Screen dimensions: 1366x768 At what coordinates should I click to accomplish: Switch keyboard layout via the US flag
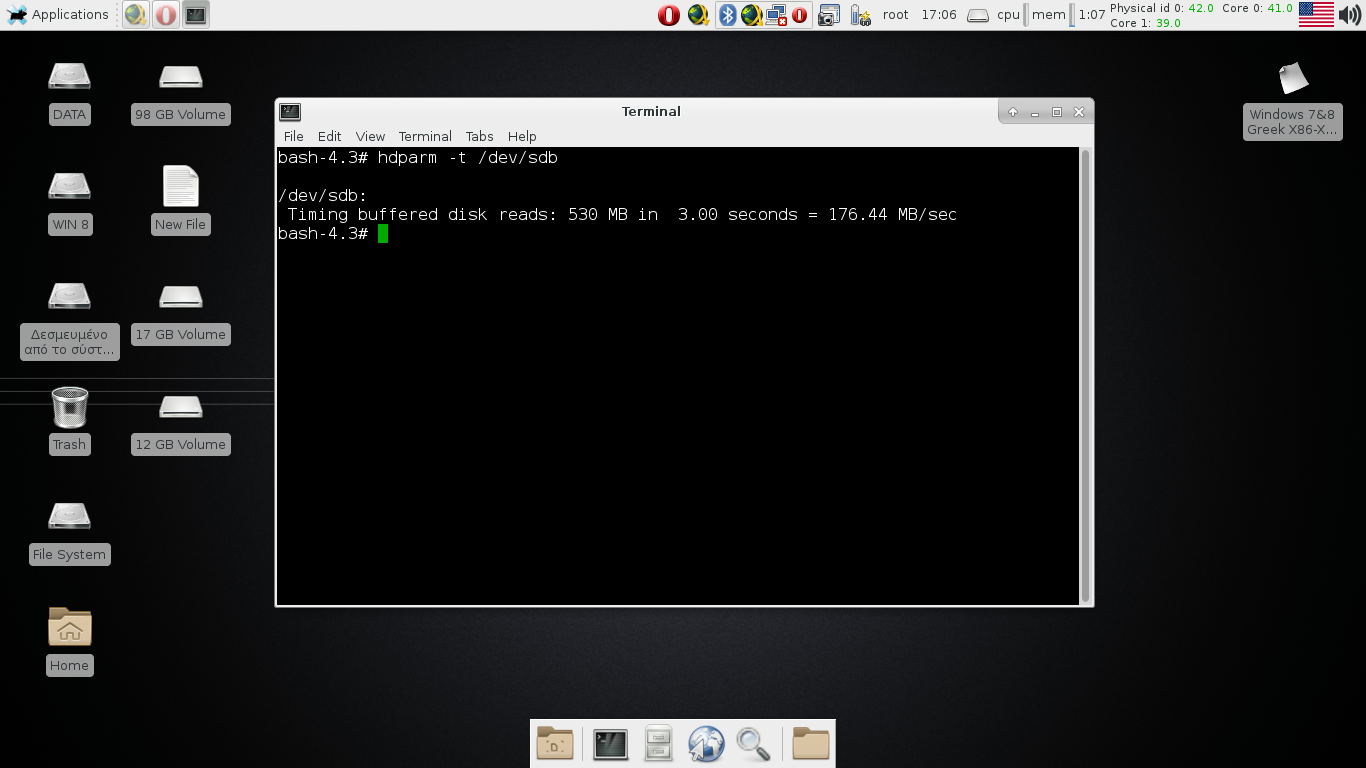pos(1316,15)
